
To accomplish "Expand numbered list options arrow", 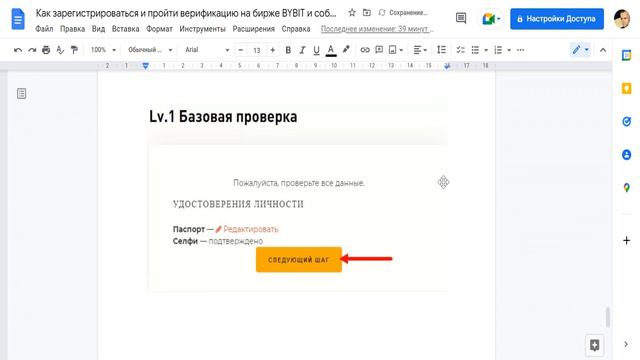I will coord(509,50).
